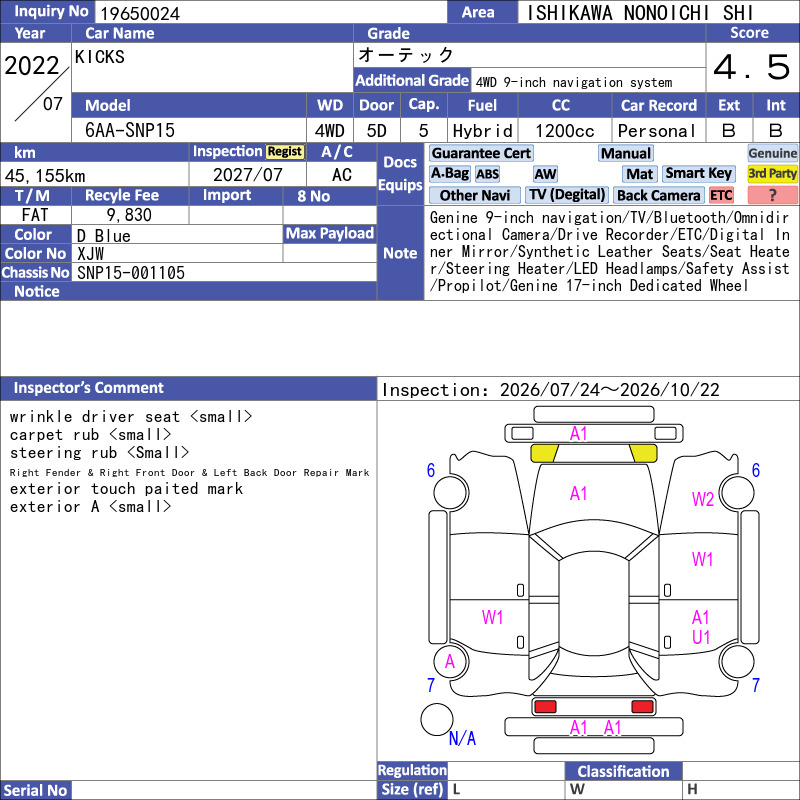
Task: Click the W2 mark on right fender
Action: pos(702,499)
